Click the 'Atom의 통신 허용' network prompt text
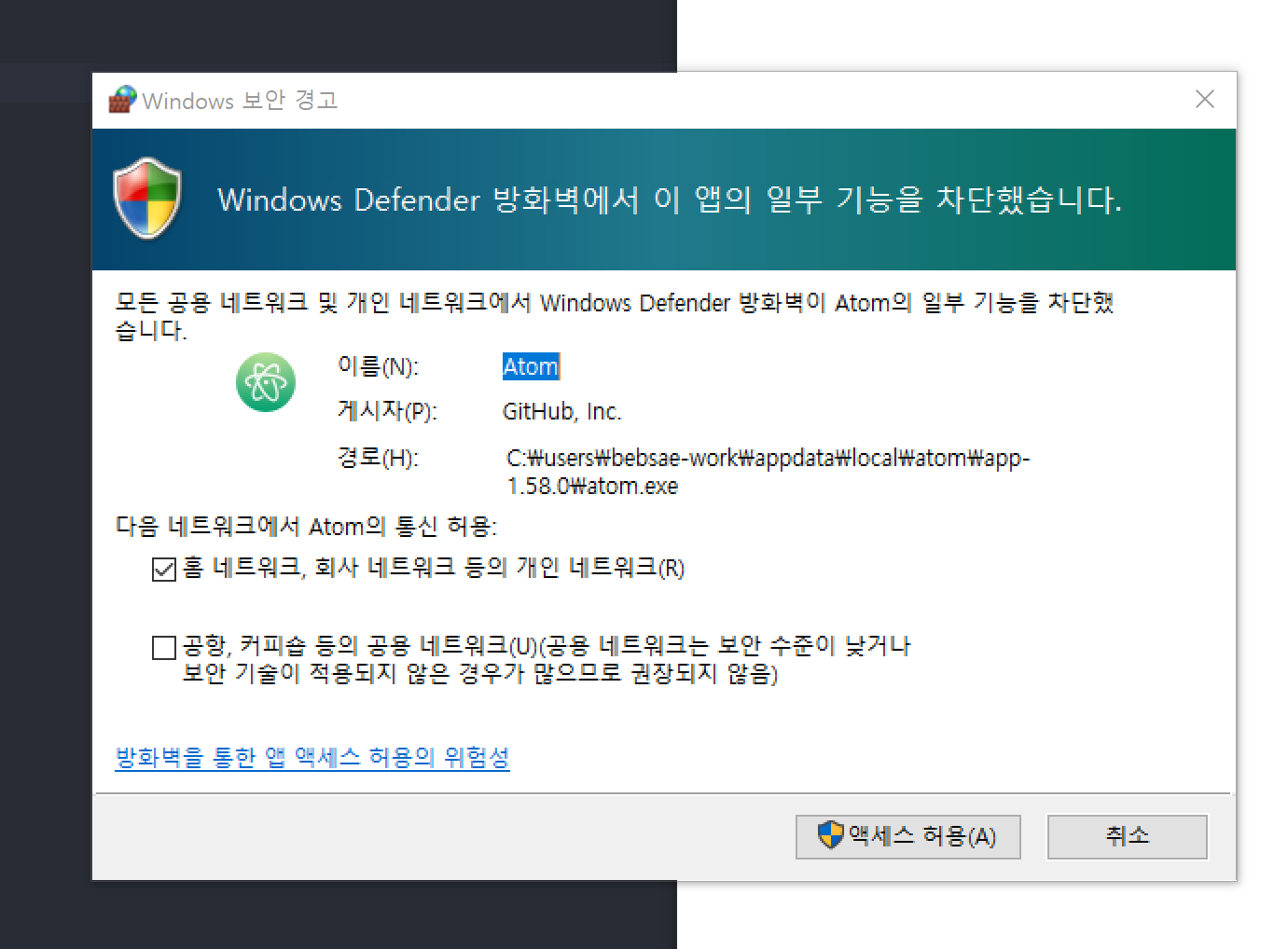This screenshot has height=949, width=1288. pos(306,526)
